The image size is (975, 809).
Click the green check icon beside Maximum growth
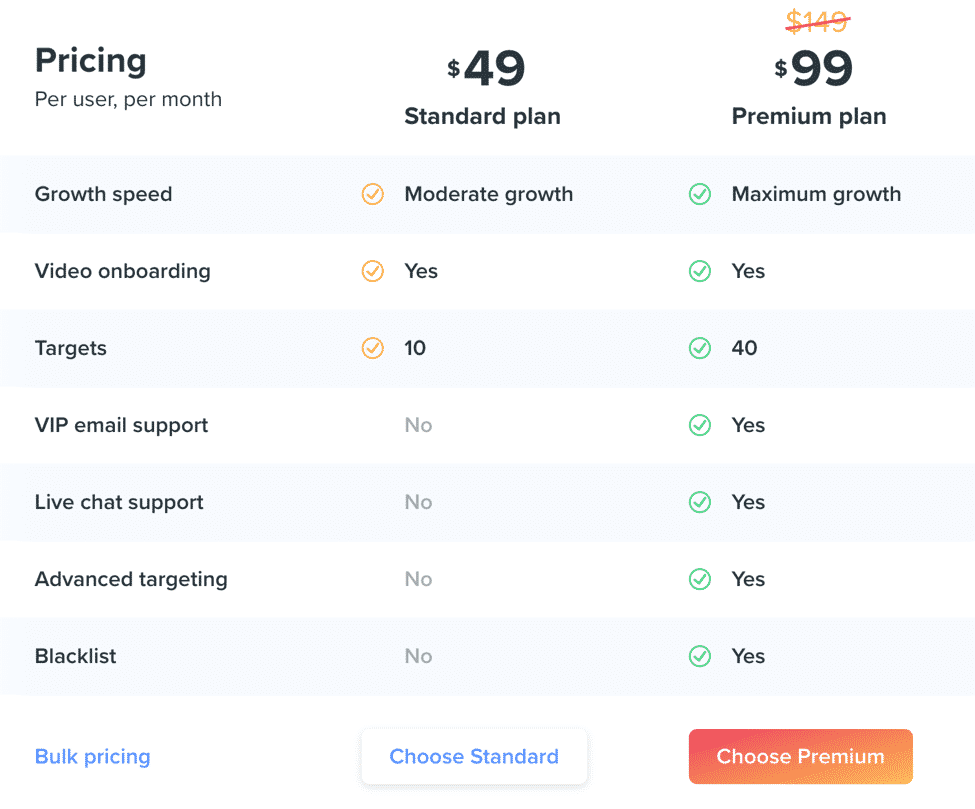click(x=700, y=194)
